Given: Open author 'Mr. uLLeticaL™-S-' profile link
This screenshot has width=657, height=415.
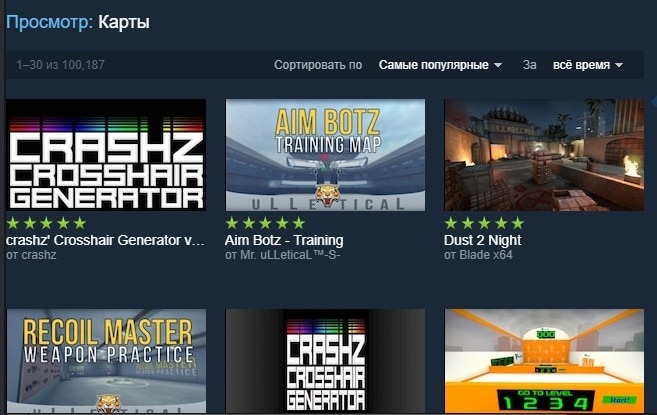Looking at the screenshot, I should click(290, 255).
